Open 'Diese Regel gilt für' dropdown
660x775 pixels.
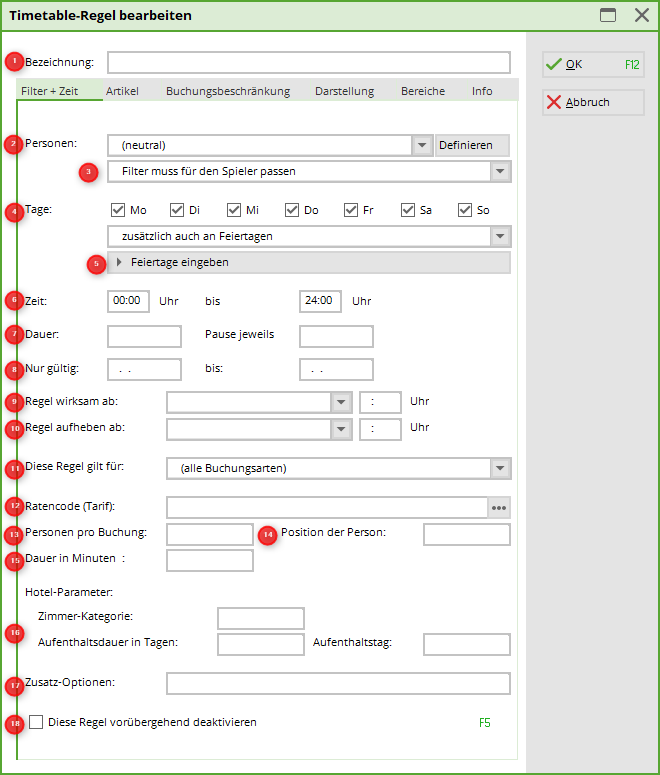501,469
